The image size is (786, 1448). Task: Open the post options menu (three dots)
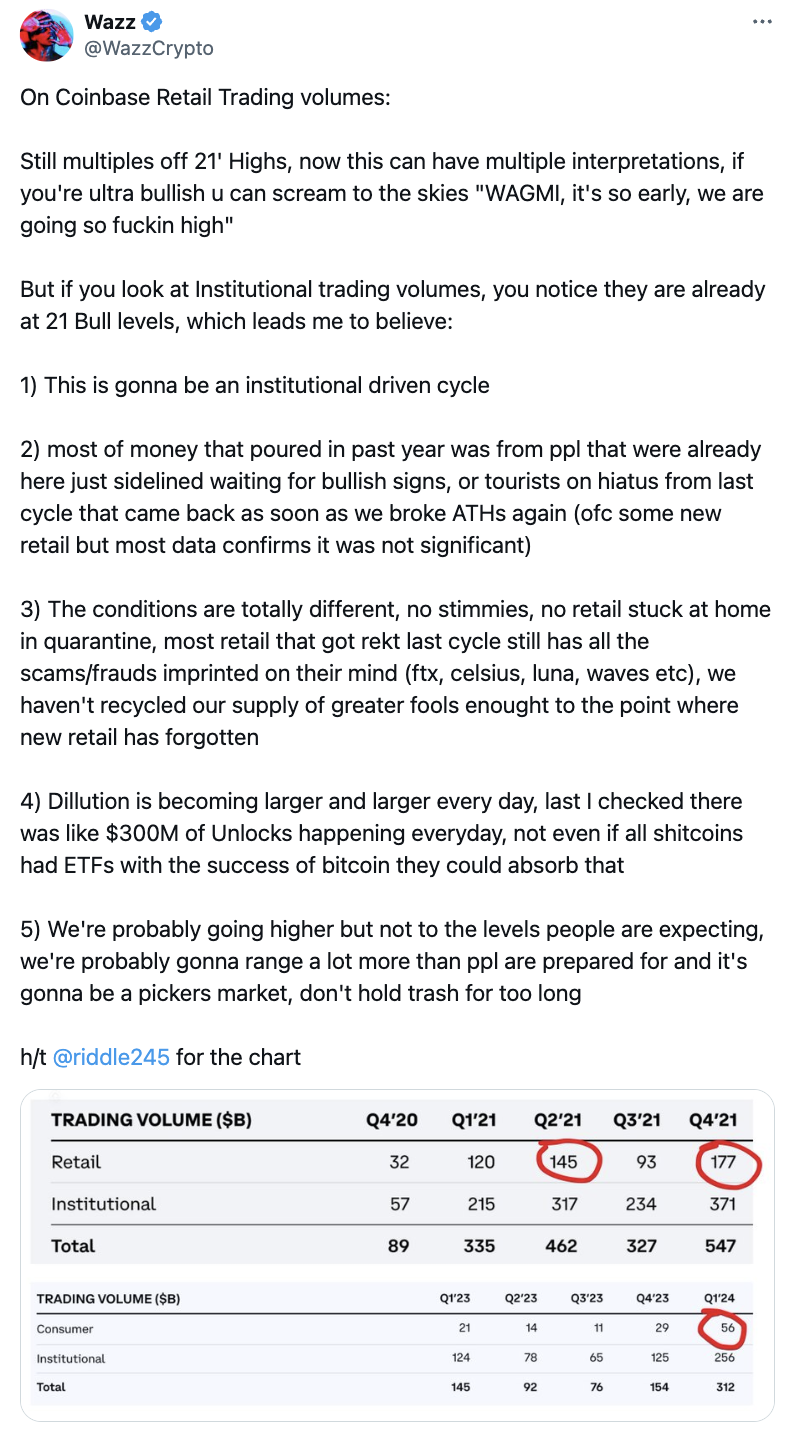764,20
